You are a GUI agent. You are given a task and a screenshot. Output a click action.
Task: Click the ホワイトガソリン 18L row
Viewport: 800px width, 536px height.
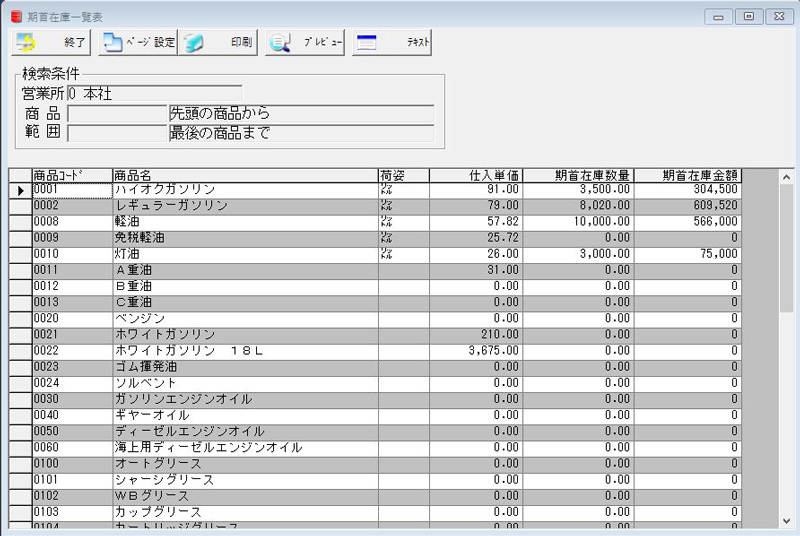coord(244,351)
